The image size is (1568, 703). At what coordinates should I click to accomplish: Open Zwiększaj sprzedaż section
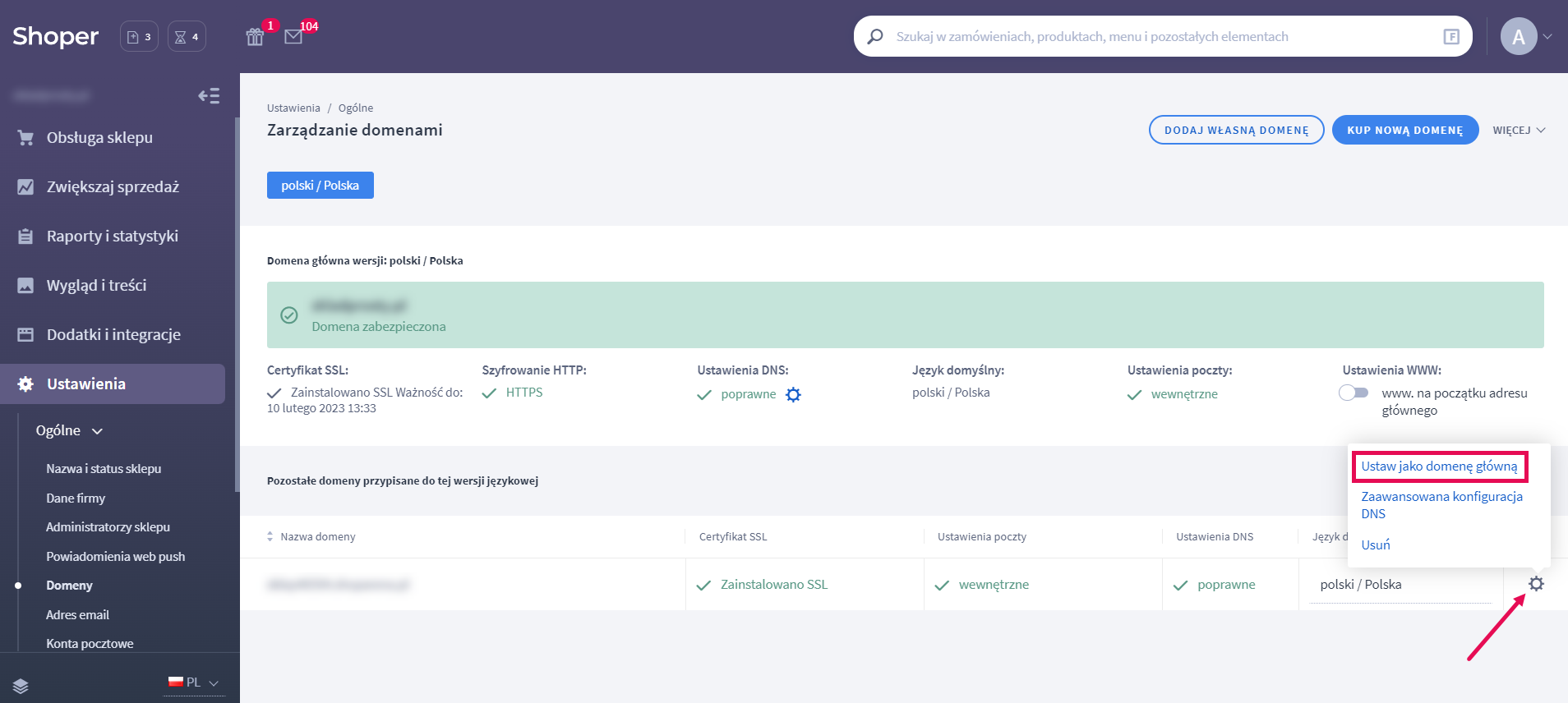113,186
